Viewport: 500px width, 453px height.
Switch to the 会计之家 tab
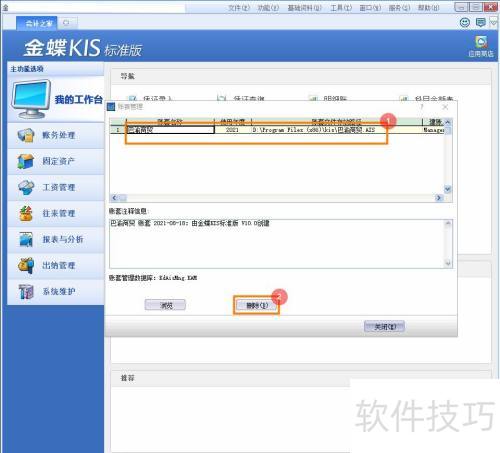coord(37,23)
